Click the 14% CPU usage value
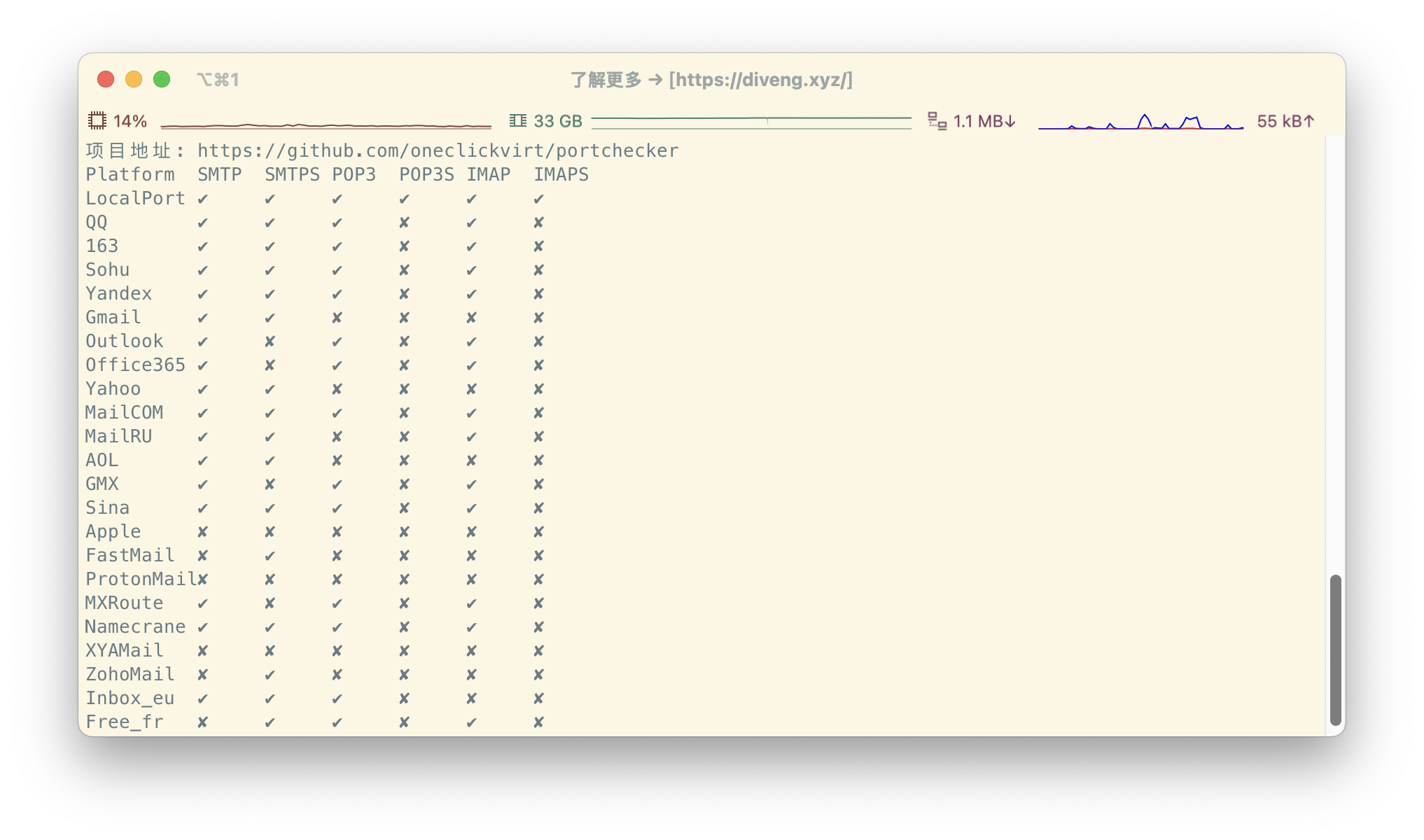The width and height of the screenshot is (1424, 840). [x=130, y=121]
